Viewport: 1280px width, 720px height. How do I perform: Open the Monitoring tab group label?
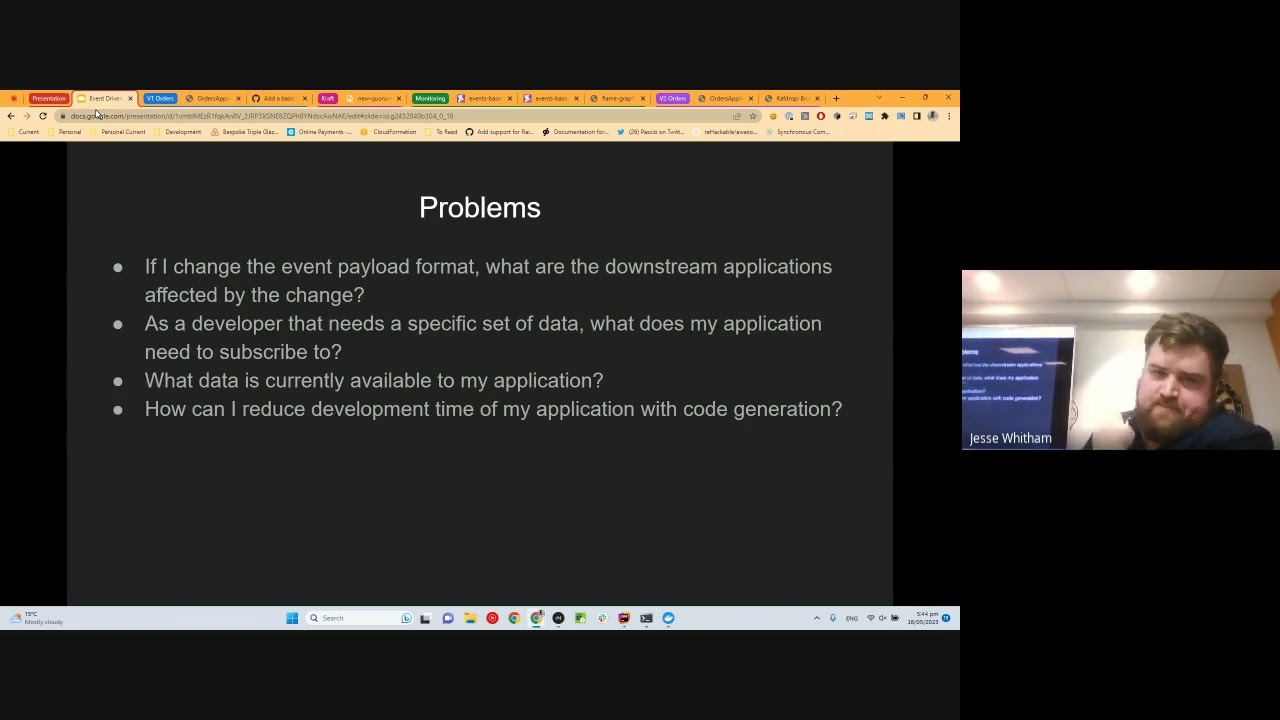pos(430,98)
